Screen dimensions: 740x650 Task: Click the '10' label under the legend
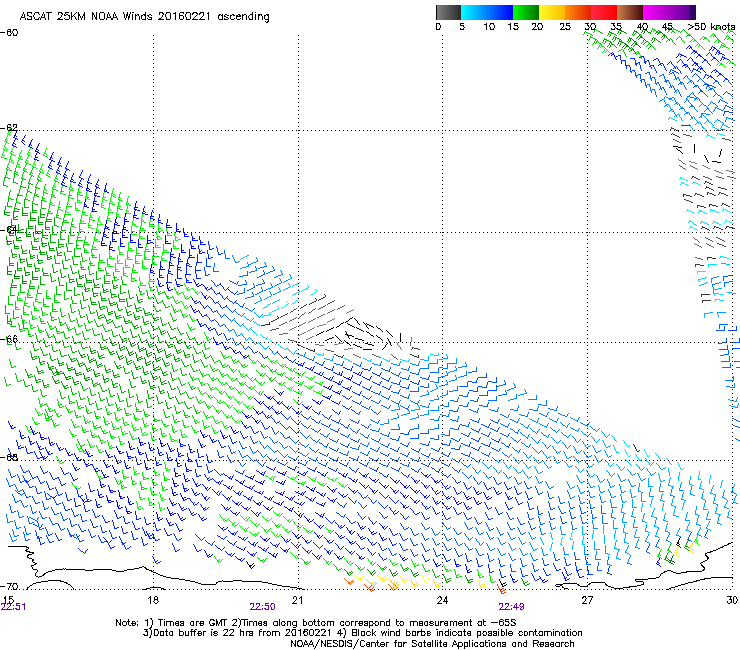point(489,26)
